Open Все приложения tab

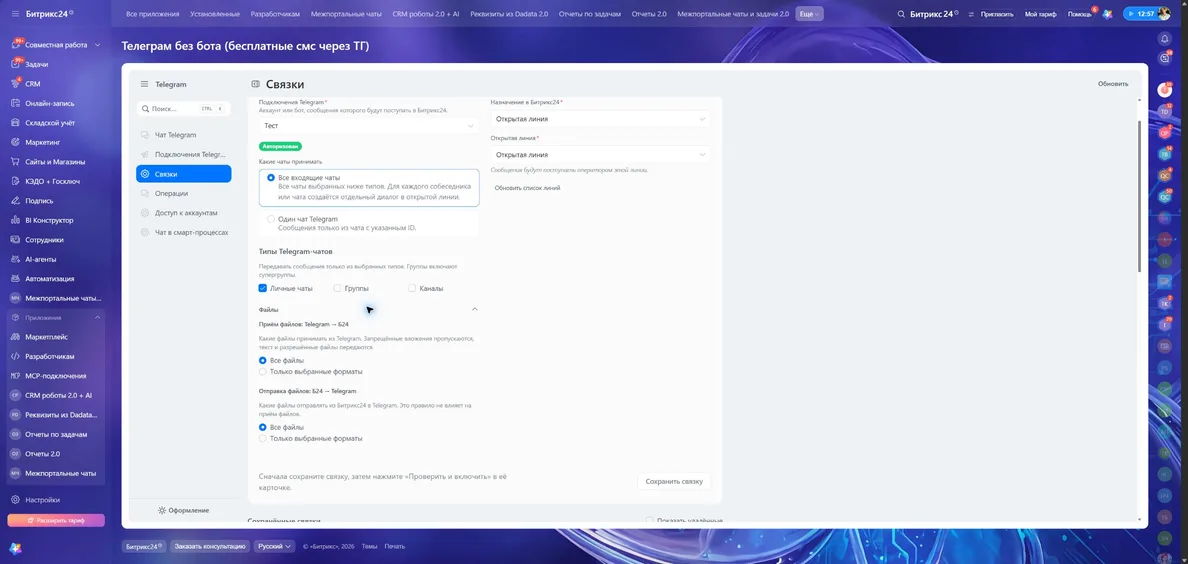[152, 14]
